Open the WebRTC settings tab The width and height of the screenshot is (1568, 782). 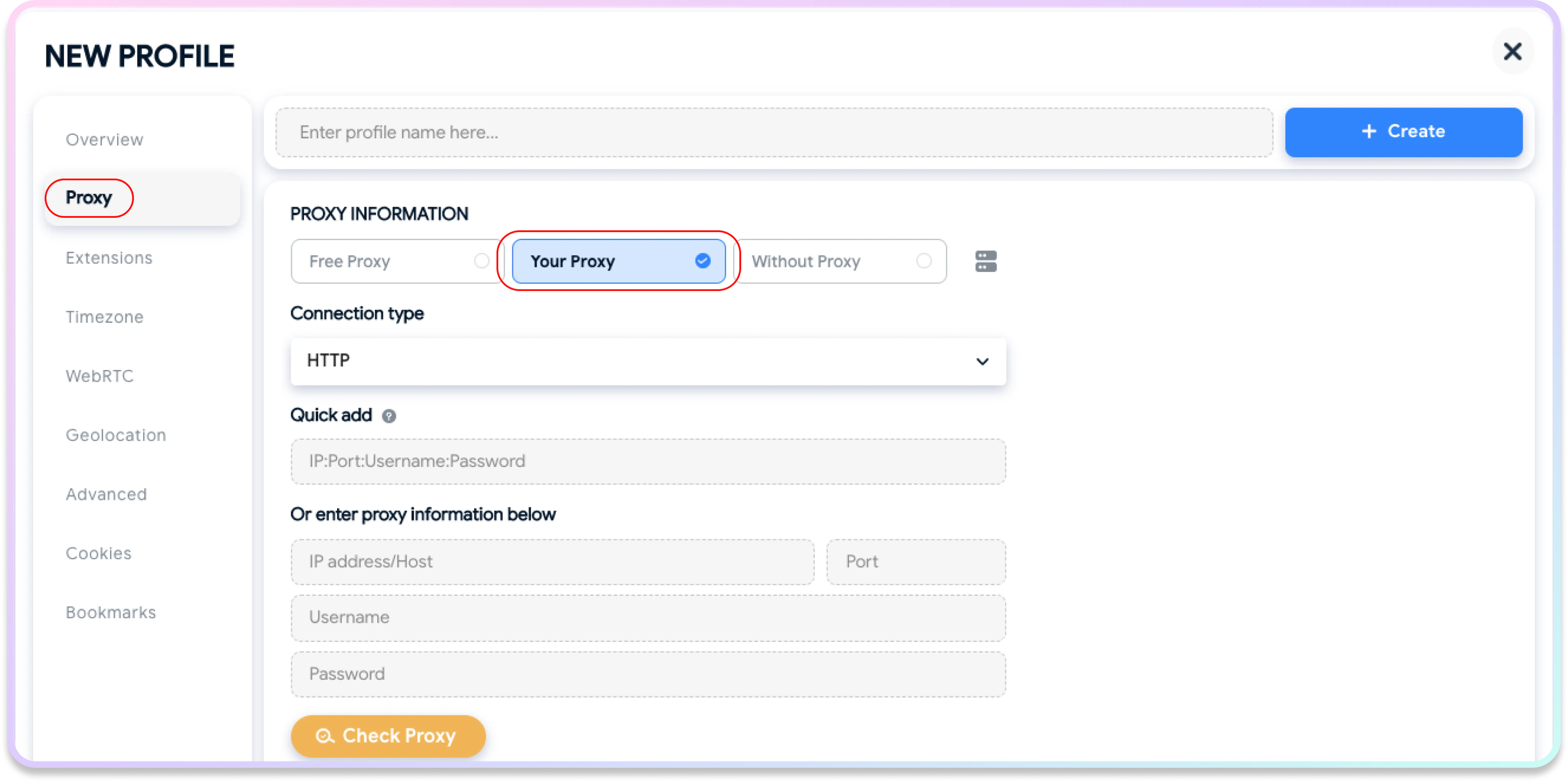(x=100, y=376)
